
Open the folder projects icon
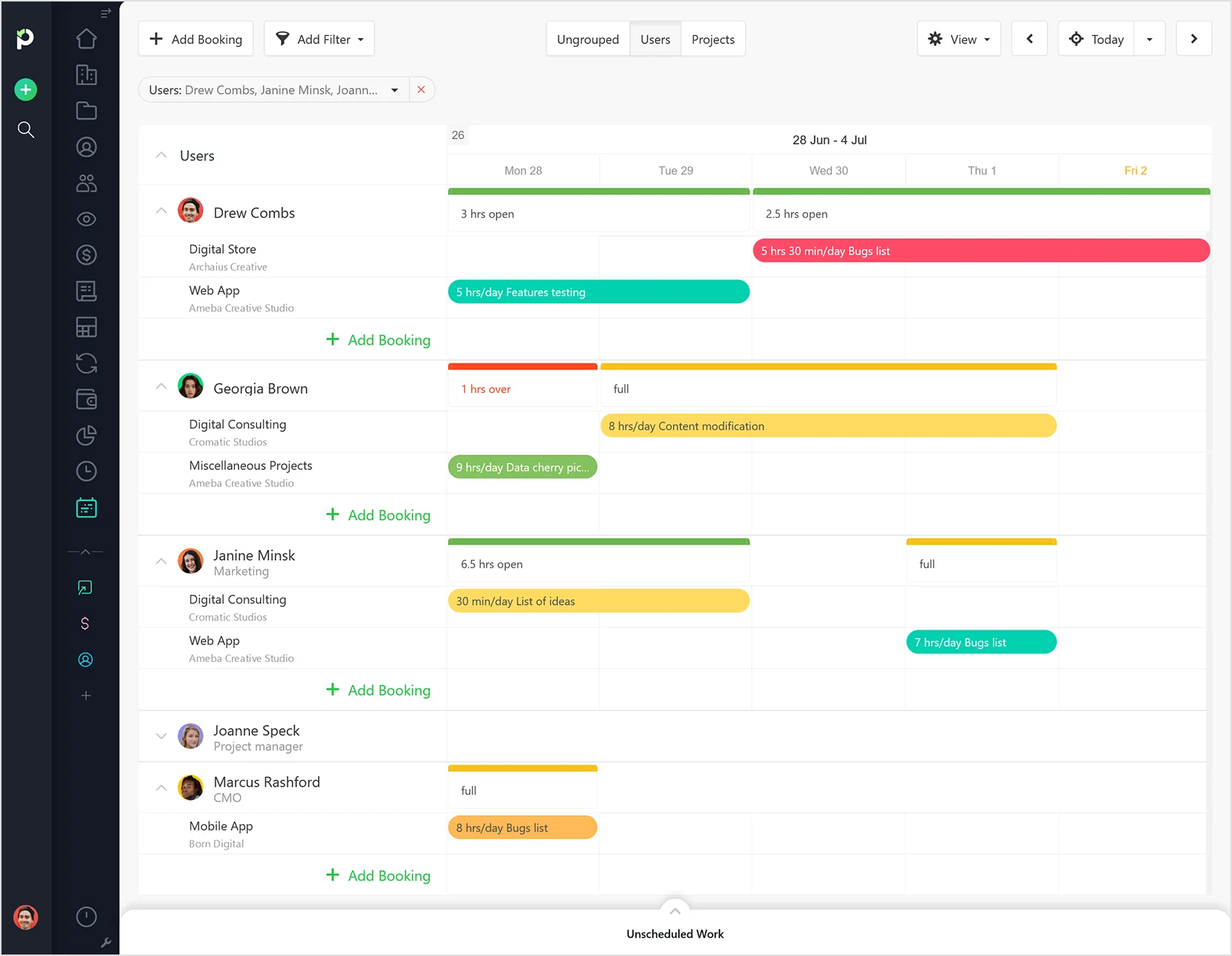click(87, 111)
